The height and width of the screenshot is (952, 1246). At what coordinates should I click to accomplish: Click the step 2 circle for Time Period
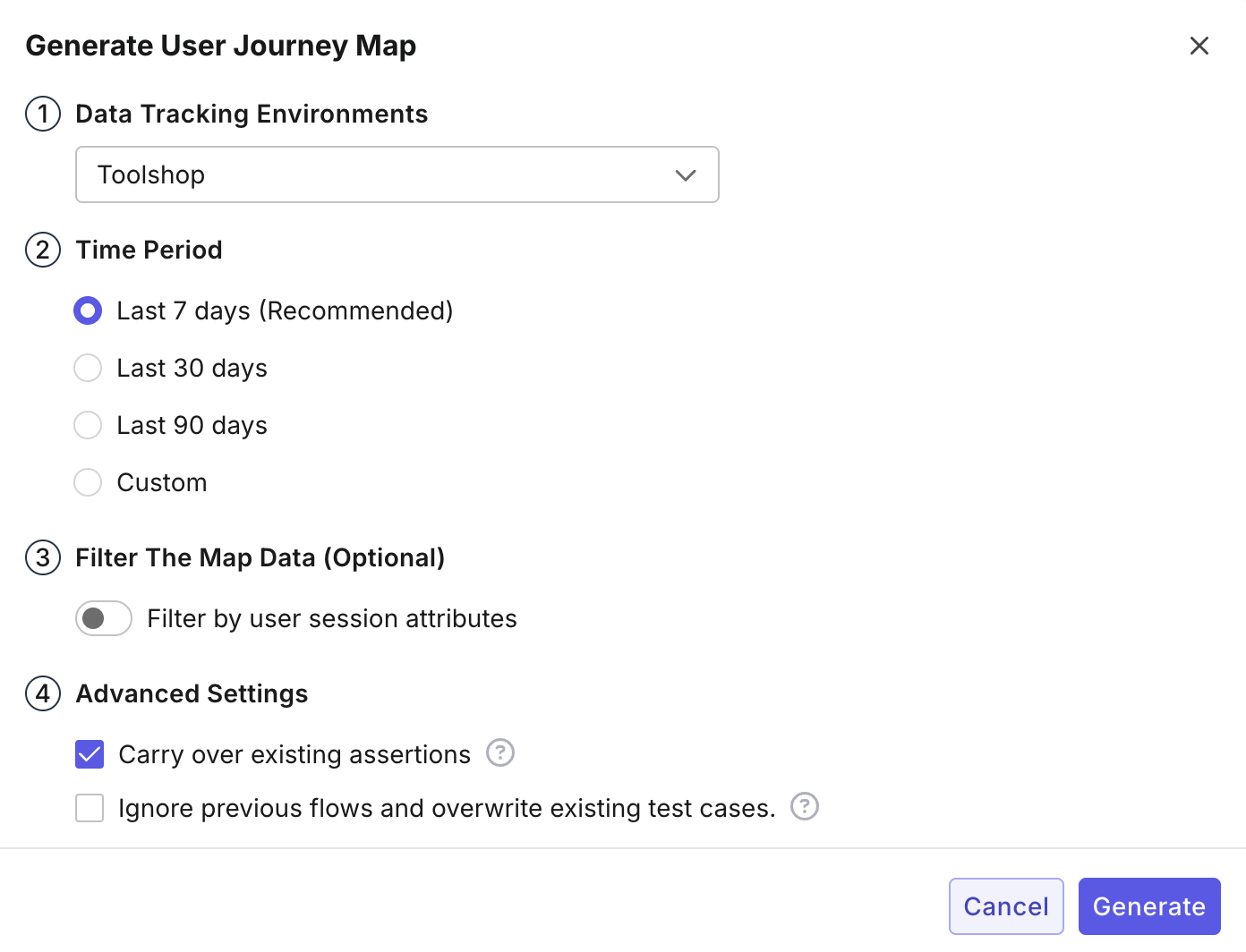click(x=42, y=251)
